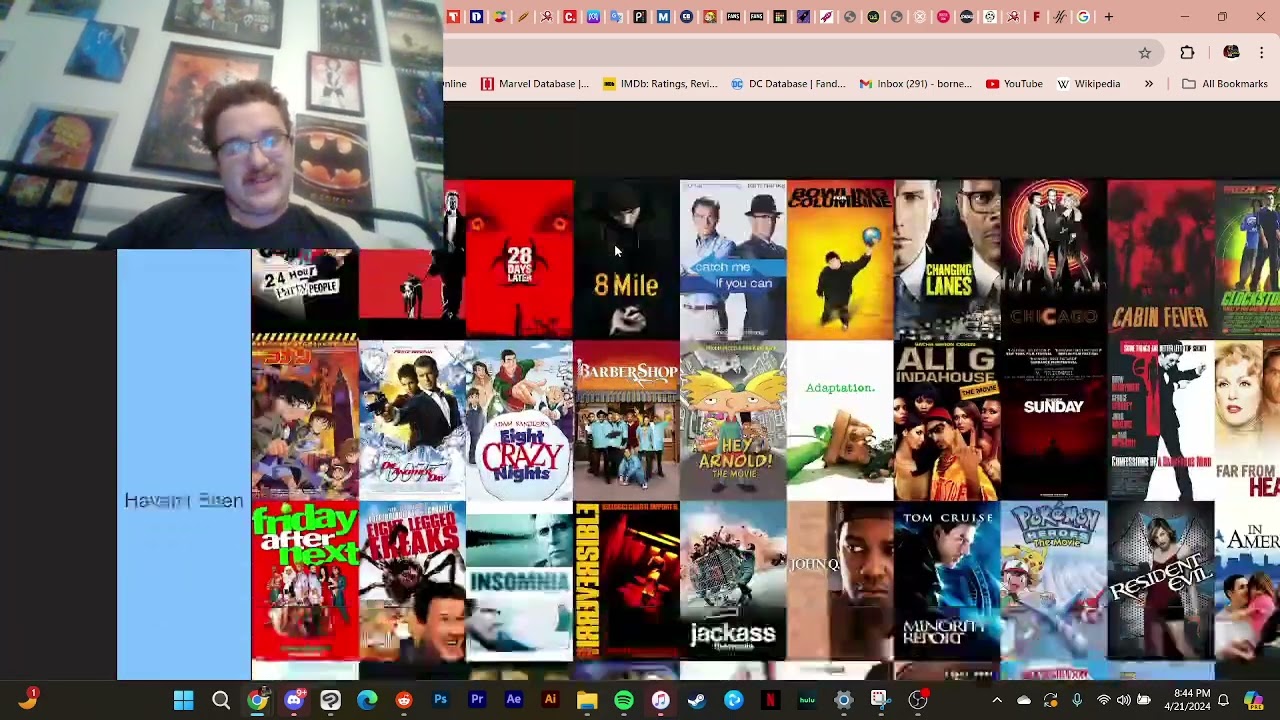Open Spotify from taskbar
Screen dimensions: 1280x720
(623, 700)
